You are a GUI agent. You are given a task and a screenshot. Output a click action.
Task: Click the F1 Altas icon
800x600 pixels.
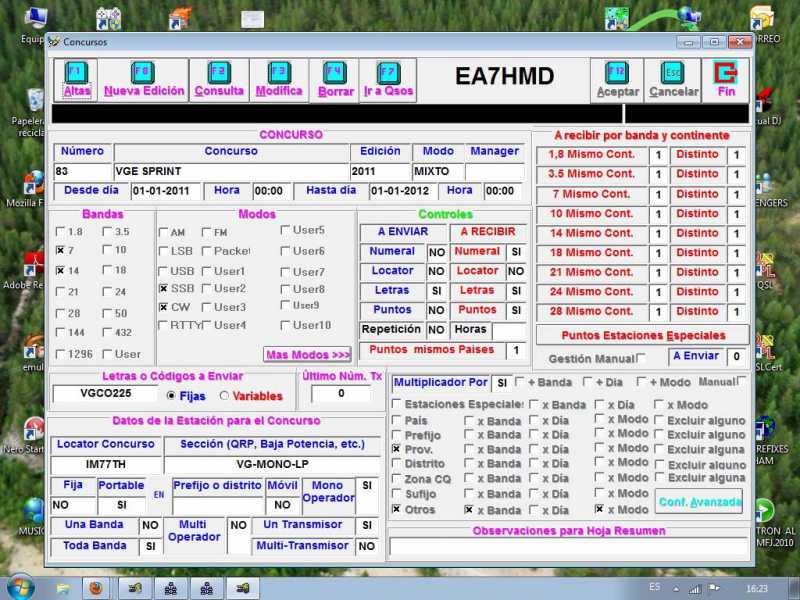tap(77, 72)
